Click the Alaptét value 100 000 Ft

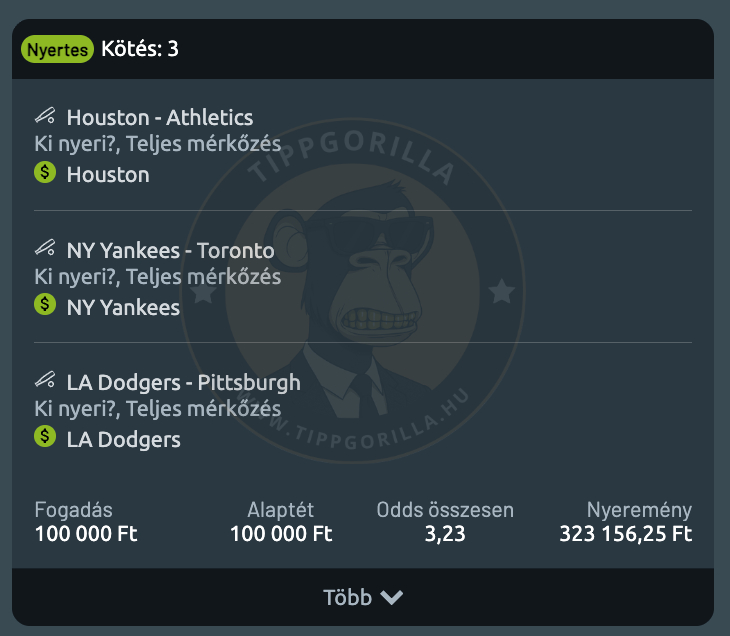coord(281,534)
